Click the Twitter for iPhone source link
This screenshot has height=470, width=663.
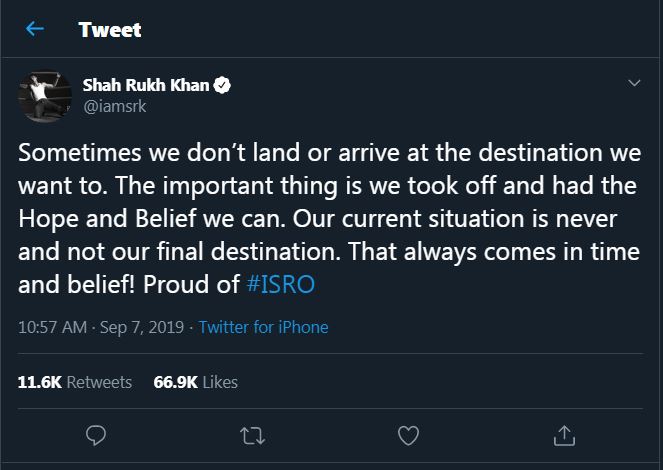coord(263,327)
